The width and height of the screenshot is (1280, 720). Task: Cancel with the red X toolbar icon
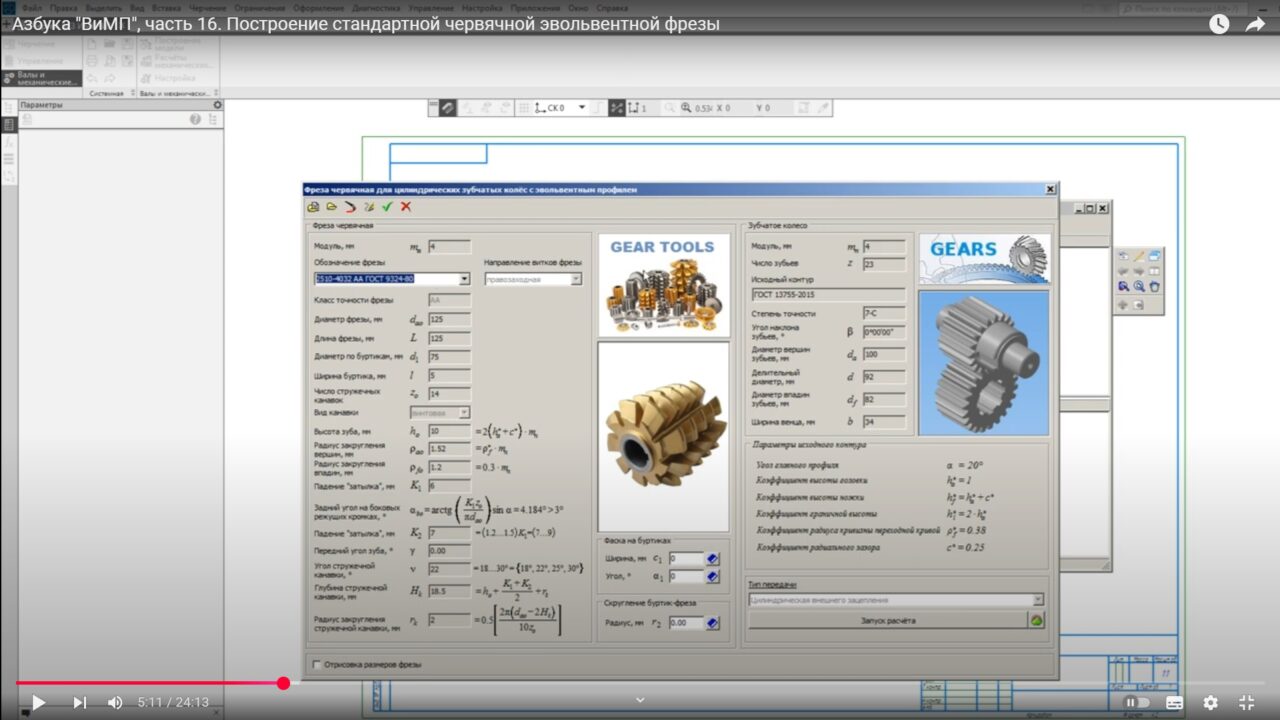pyautogui.click(x=406, y=207)
